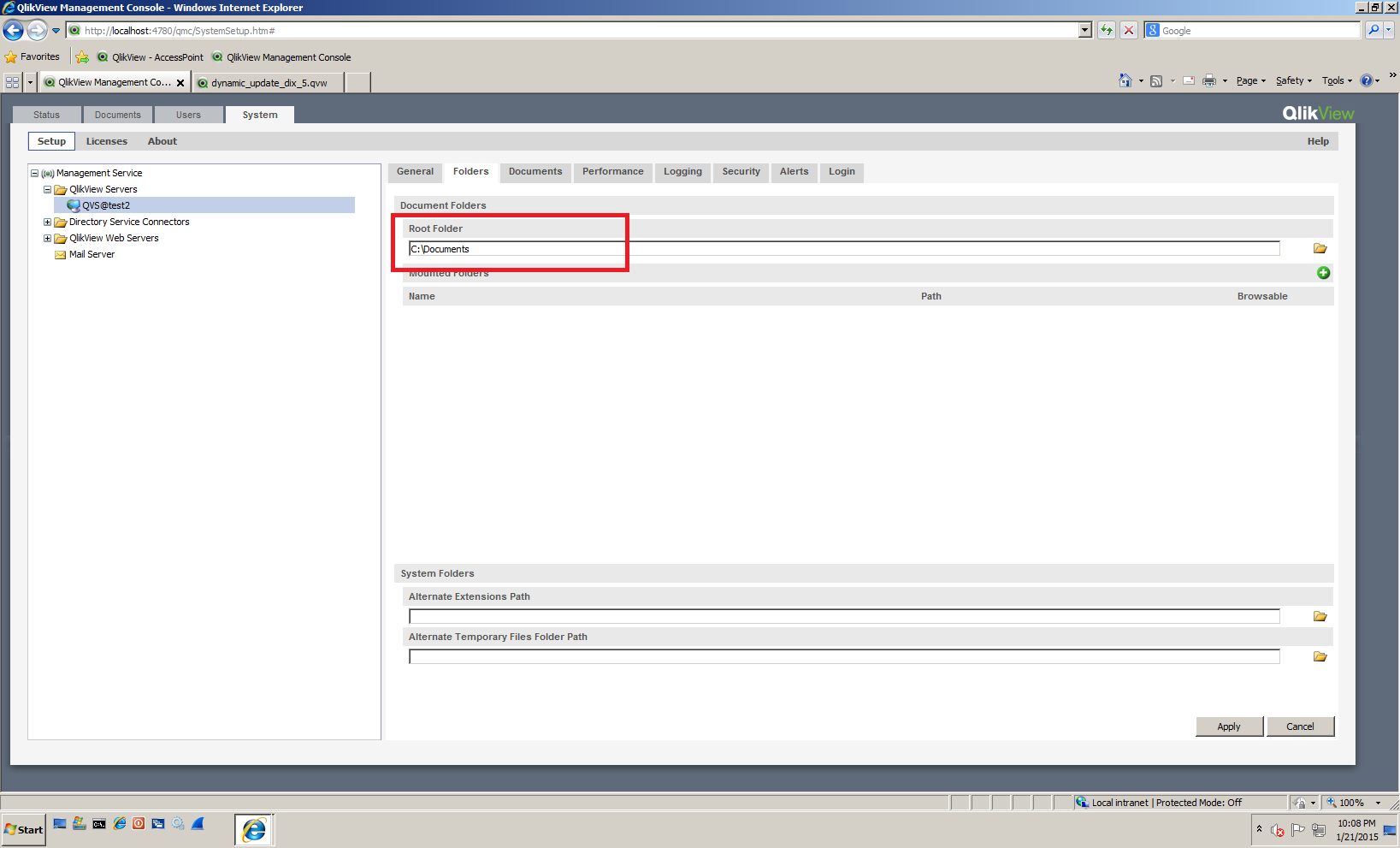Go back in Internet Explorer
This screenshot has width=1400, height=848.
click(13, 31)
